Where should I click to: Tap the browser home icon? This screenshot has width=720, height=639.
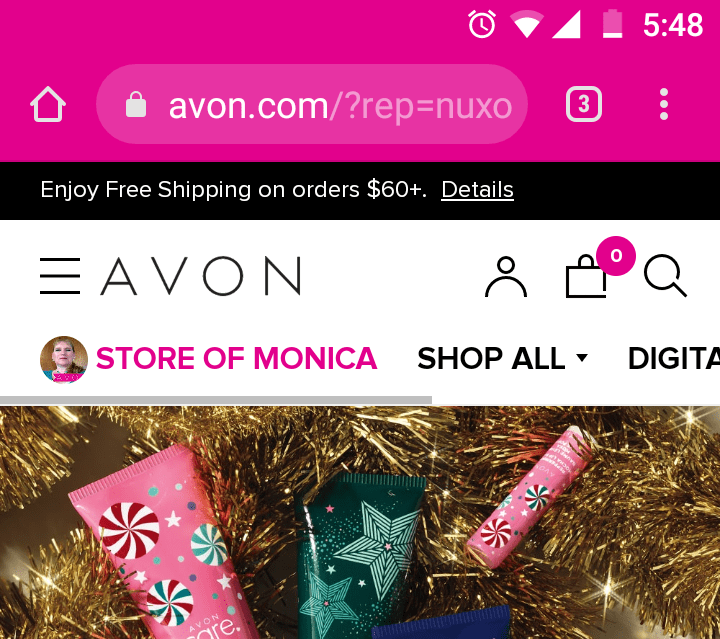(x=48, y=104)
